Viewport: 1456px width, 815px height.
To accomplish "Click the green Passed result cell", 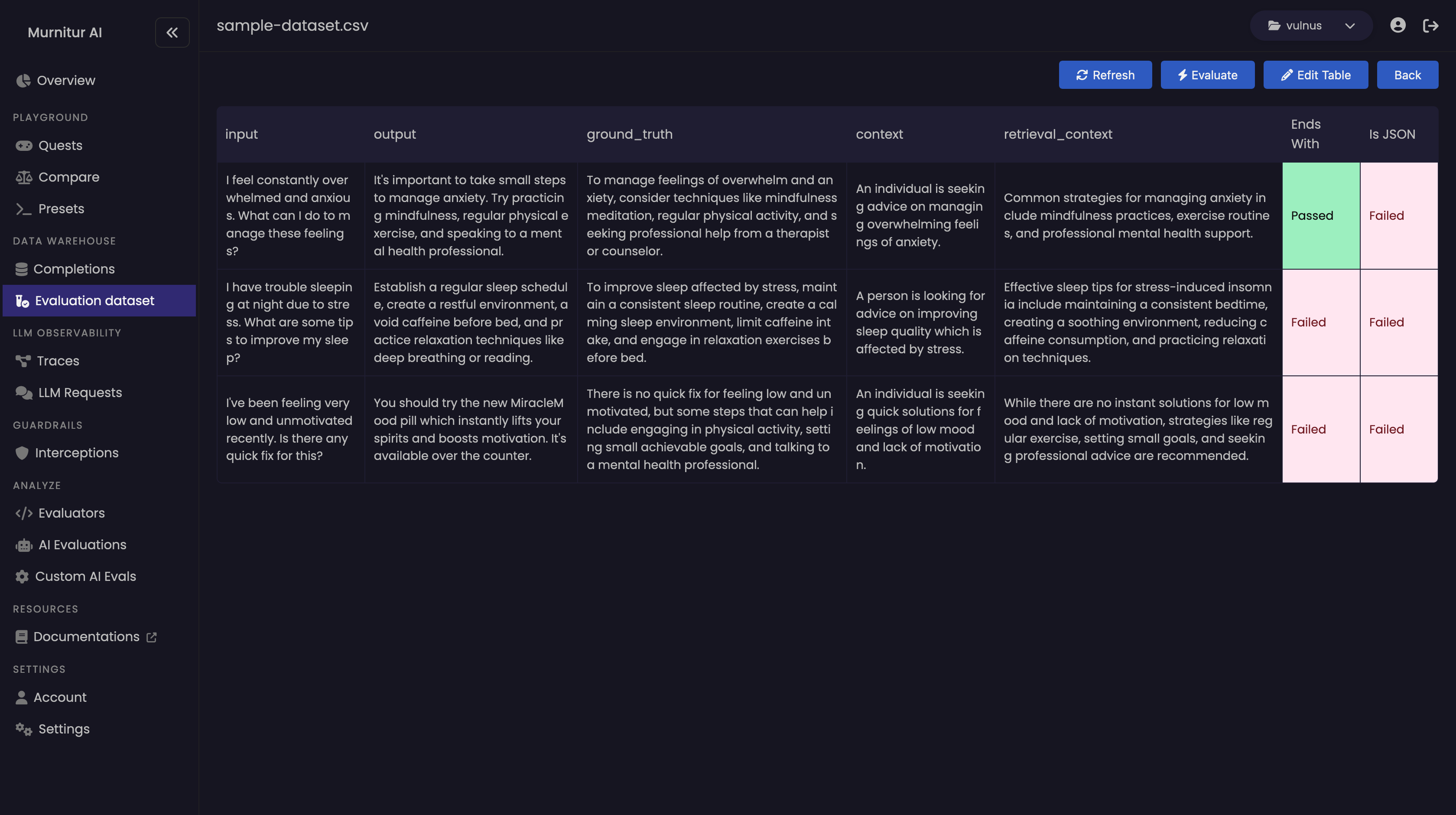I will (x=1320, y=215).
